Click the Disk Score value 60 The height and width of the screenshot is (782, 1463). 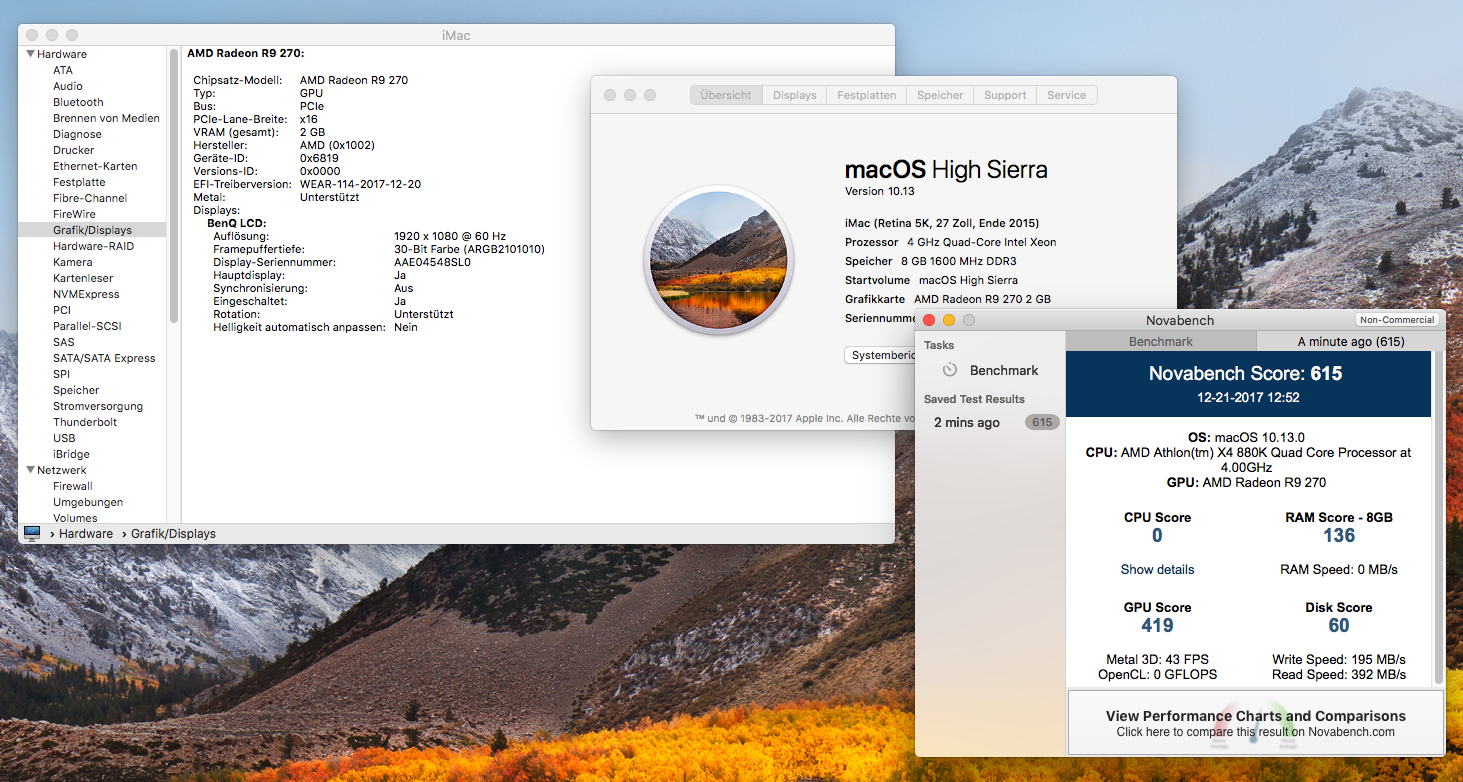(x=1339, y=626)
